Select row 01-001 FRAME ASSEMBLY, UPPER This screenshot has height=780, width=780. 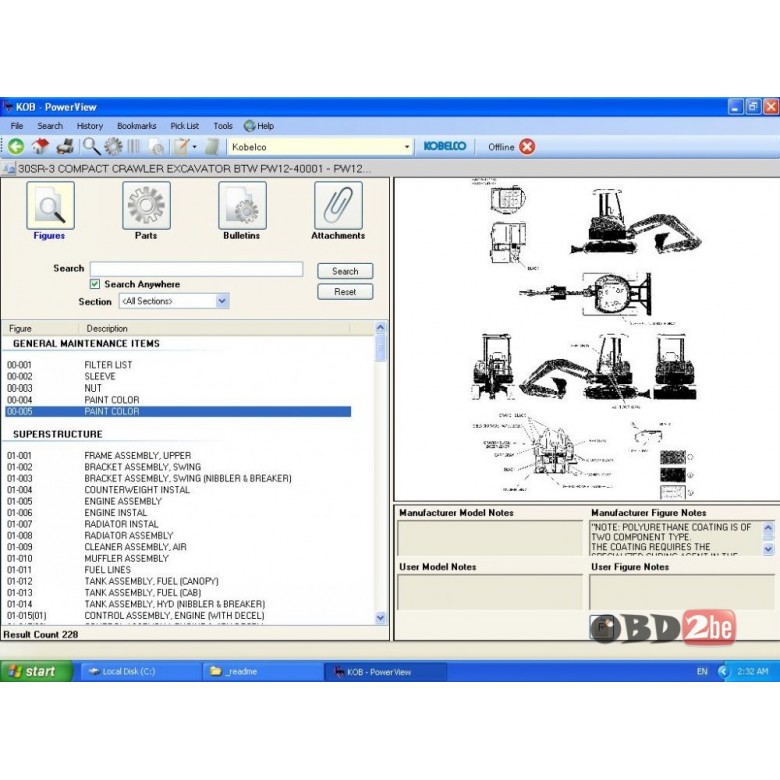[178, 455]
